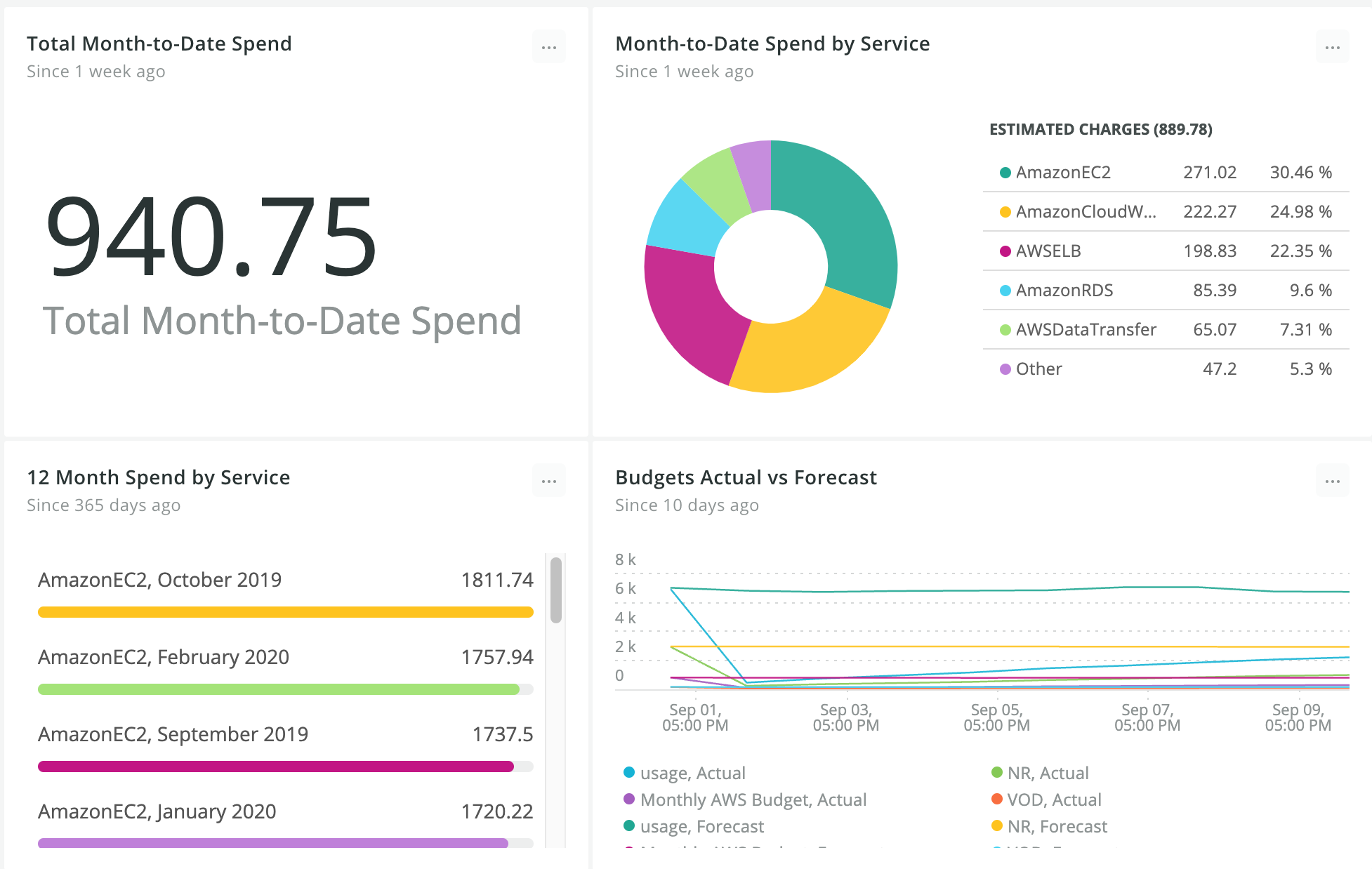Screen dimensions: 1372x869
Task: Hide the Monthly AWS Budget, Actual series
Action: pyautogui.click(x=753, y=800)
